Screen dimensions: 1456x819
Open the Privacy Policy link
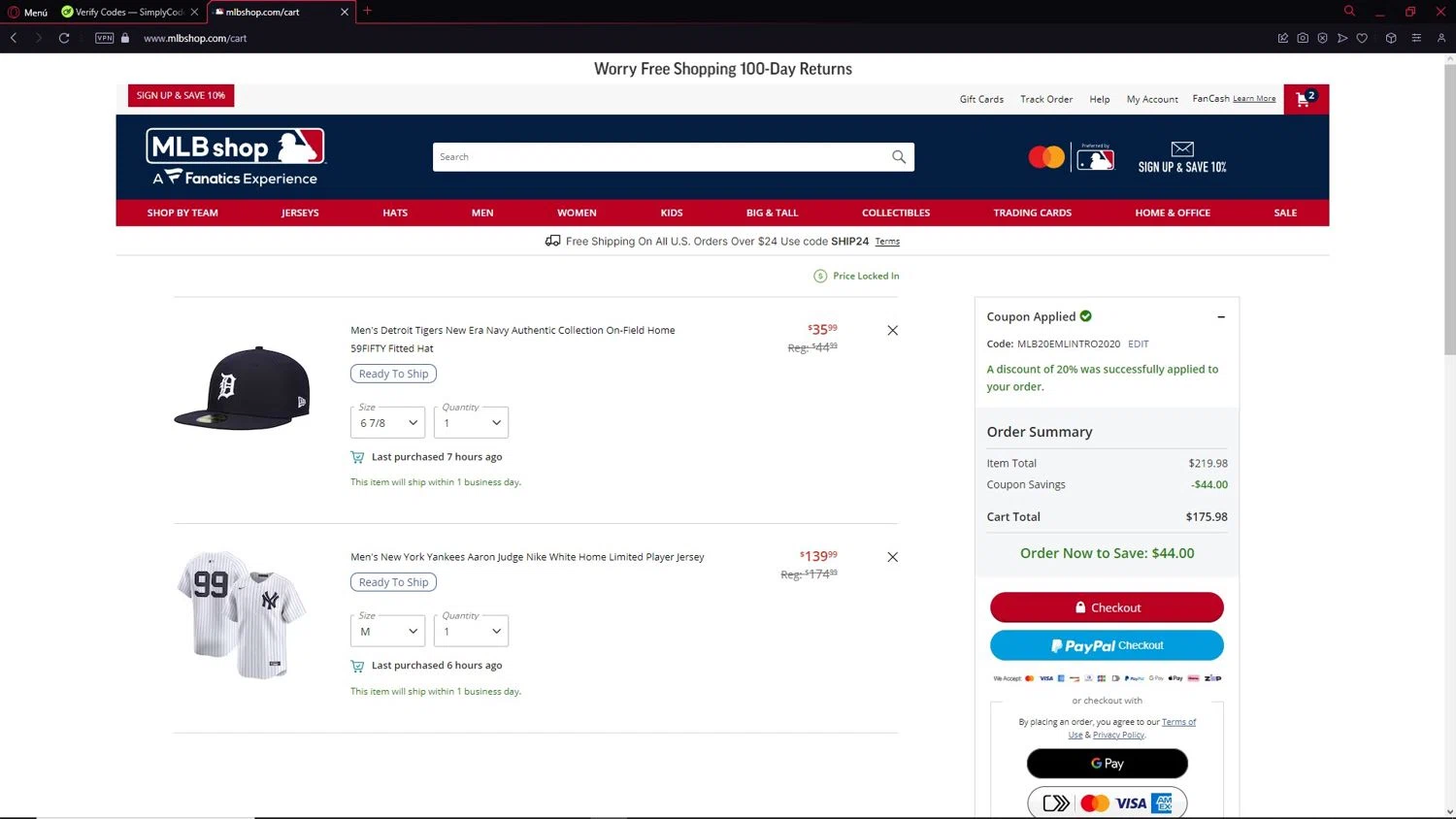(1118, 735)
